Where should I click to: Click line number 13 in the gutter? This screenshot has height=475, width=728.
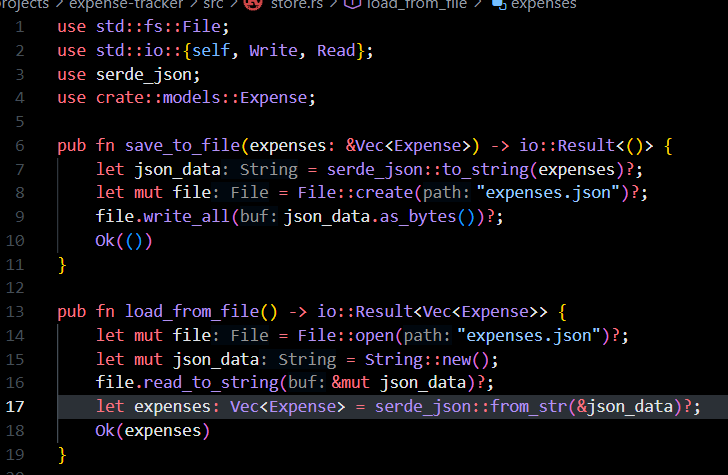[15, 312]
